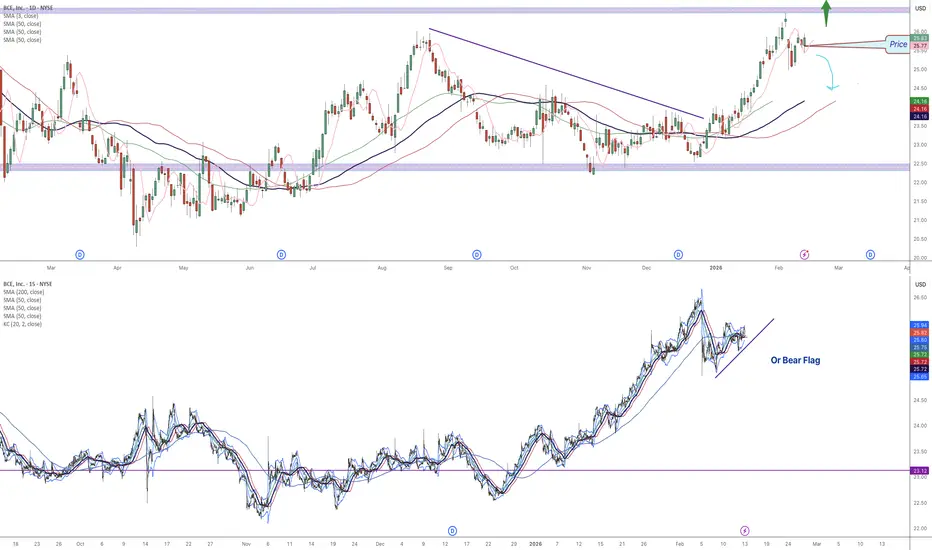The image size is (932, 550).
Task: Click the Nov label on 15-minute time axis
Action: 247,543
